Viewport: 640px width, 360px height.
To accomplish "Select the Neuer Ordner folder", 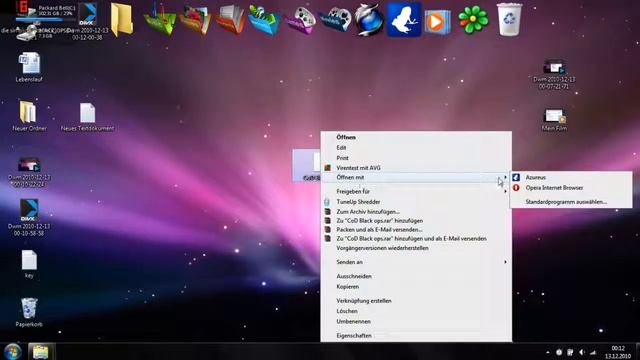I will coord(29,116).
